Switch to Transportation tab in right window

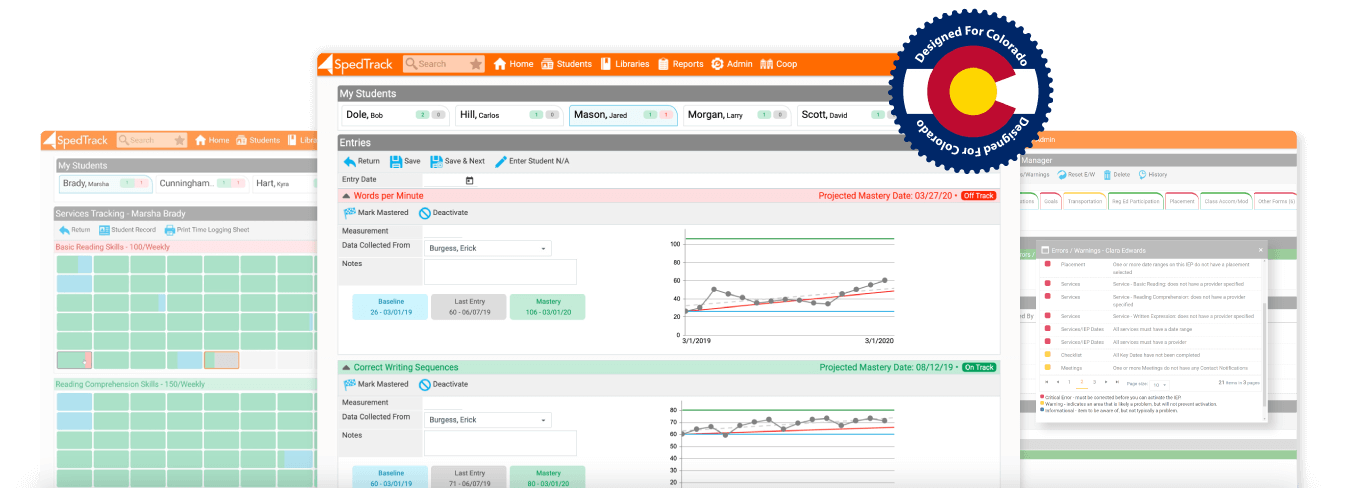tap(1087, 201)
